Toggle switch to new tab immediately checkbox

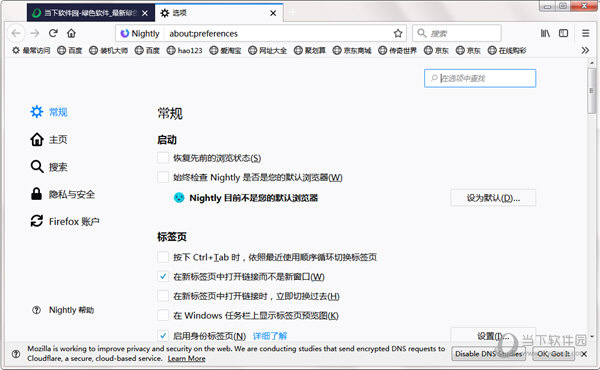tap(163, 296)
